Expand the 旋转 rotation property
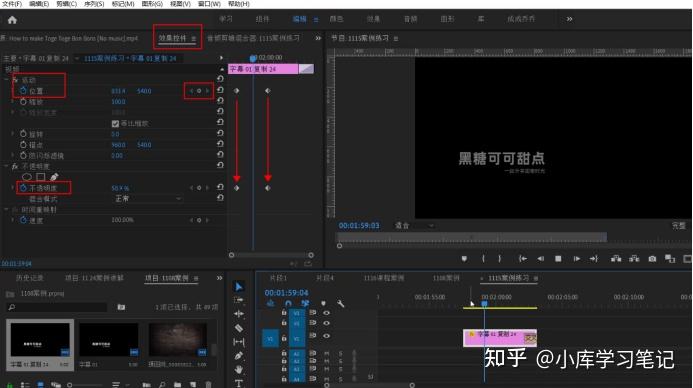Screen dimensions: 693x388 pos(12,134)
